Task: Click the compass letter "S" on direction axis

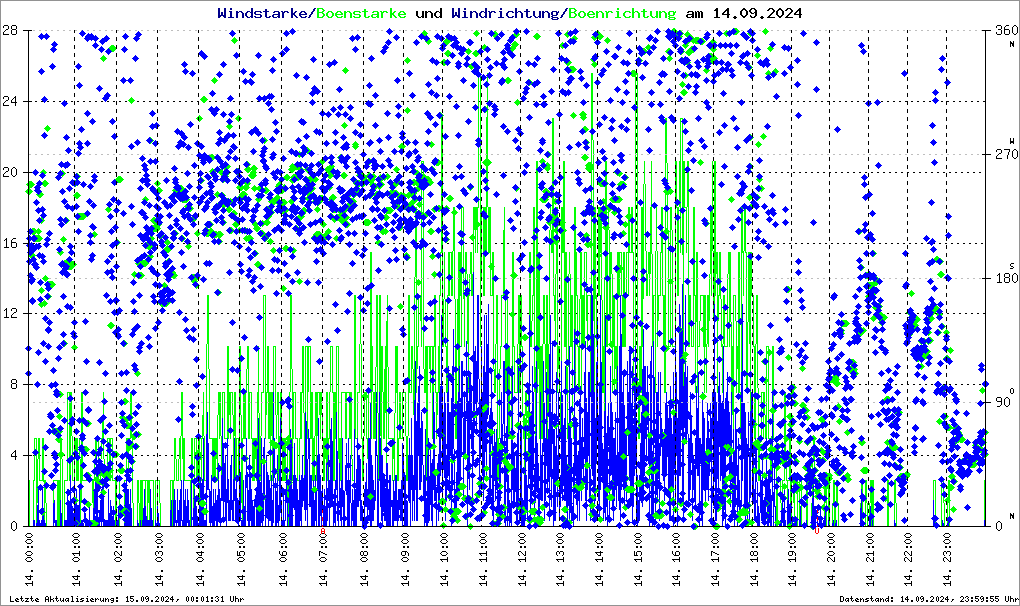Action: click(x=1012, y=266)
